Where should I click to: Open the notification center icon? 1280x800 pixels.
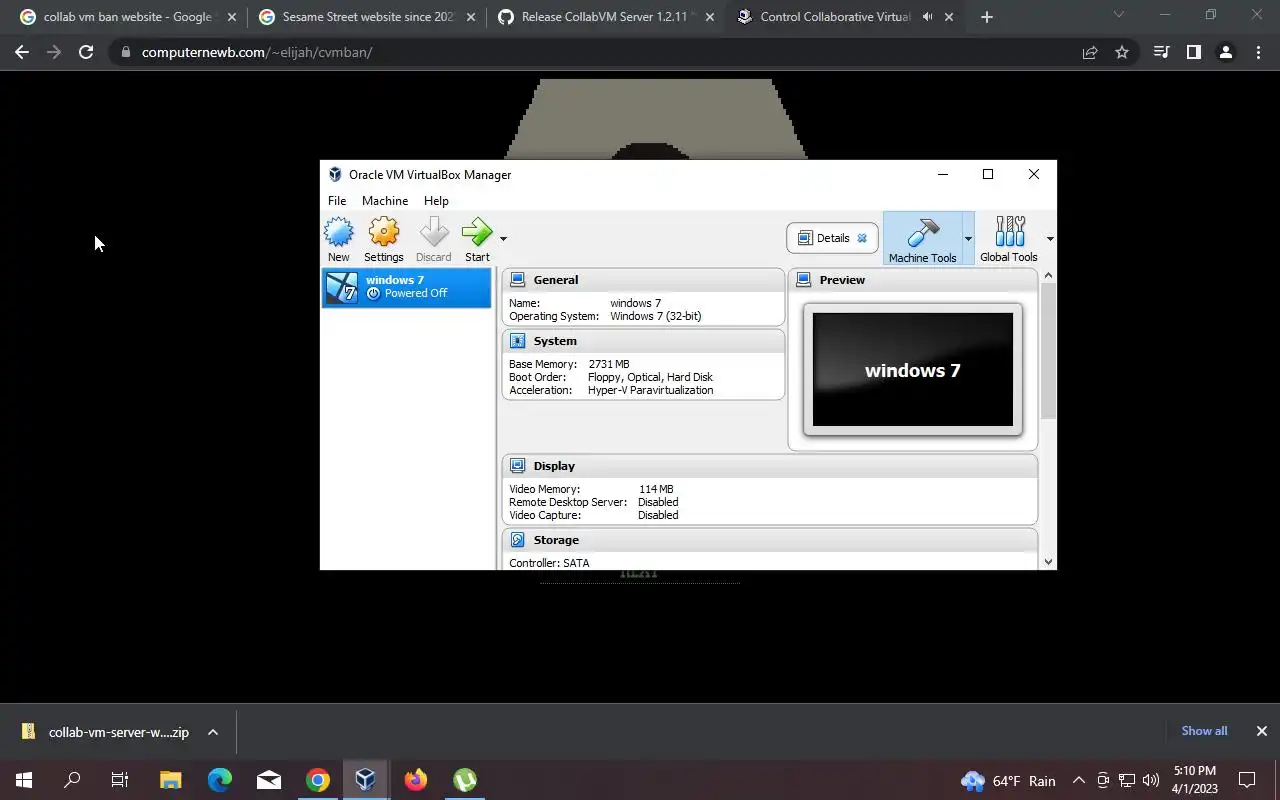1247,780
